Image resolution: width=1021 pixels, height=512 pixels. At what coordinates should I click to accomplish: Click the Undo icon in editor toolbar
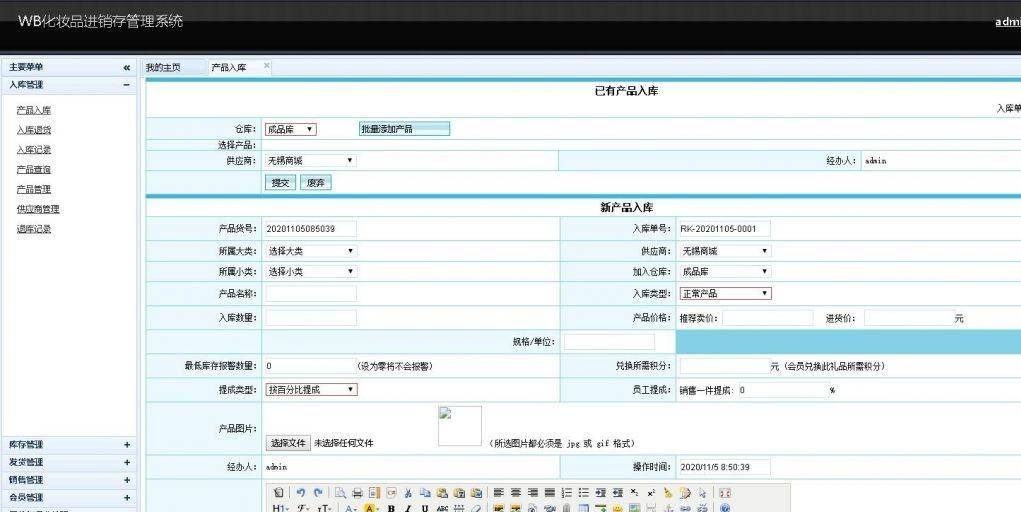(x=300, y=493)
